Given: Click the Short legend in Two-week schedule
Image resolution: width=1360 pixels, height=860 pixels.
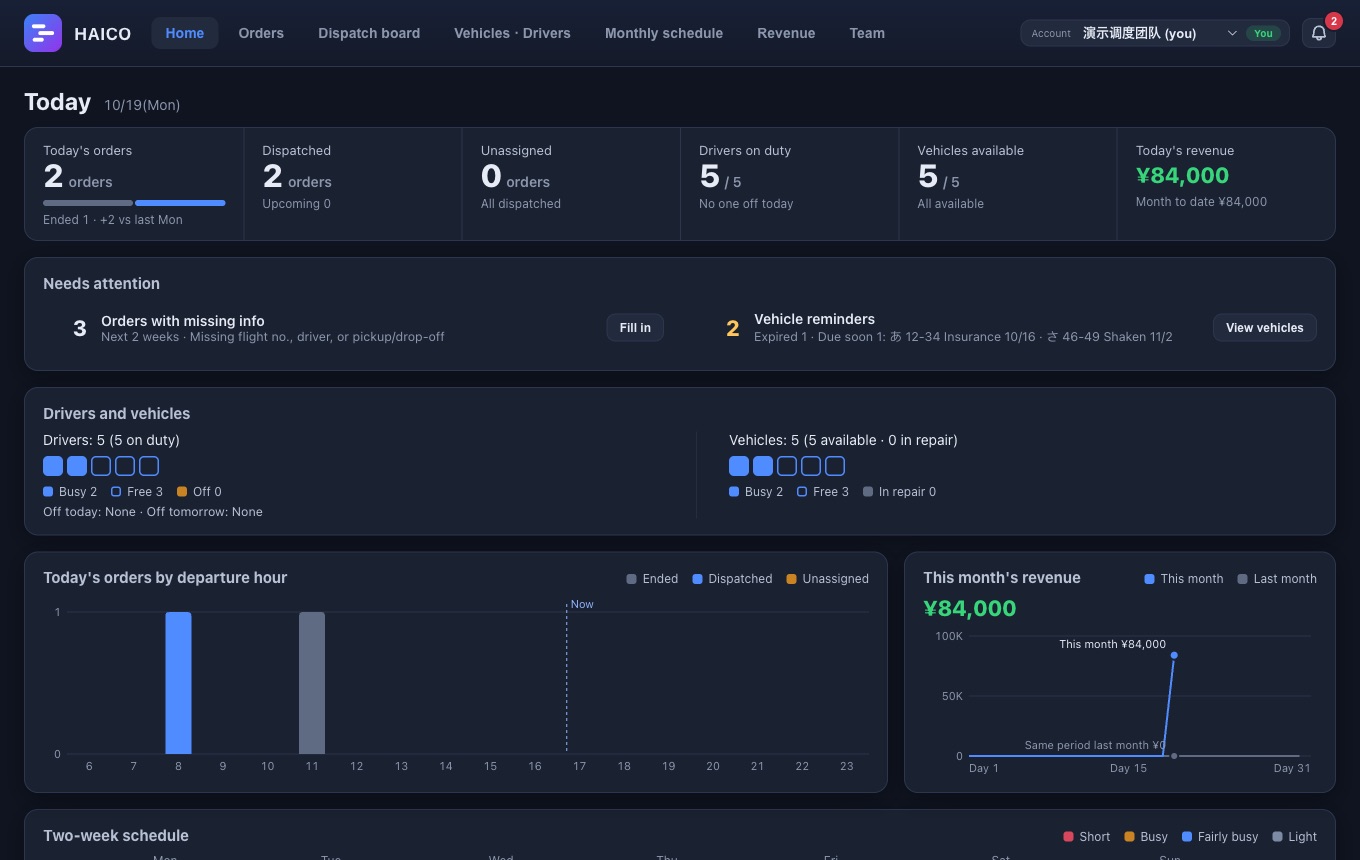Looking at the screenshot, I should coord(1087,837).
